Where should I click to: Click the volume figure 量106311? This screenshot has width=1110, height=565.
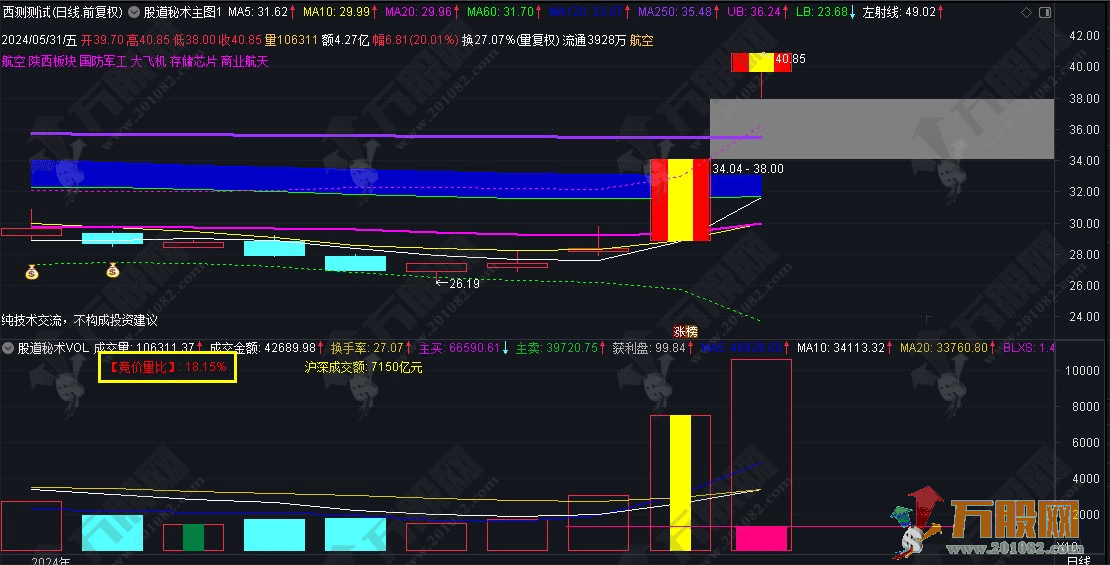coord(292,40)
